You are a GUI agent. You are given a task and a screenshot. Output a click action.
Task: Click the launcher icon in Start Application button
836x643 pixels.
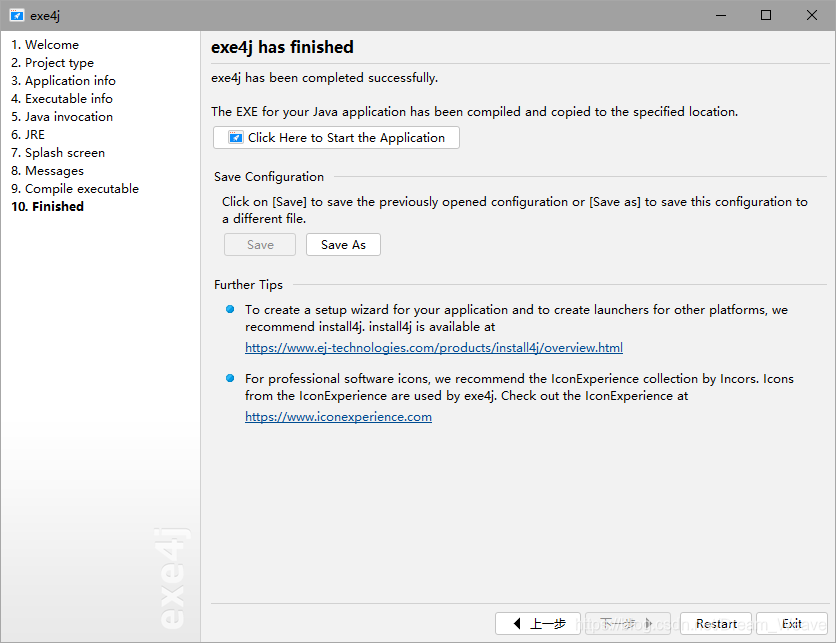pos(235,138)
